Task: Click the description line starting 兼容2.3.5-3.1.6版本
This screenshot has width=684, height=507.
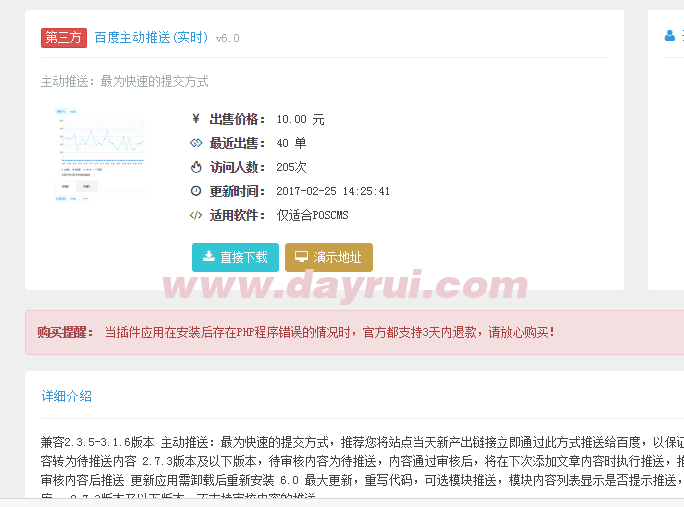Action: click(x=362, y=442)
